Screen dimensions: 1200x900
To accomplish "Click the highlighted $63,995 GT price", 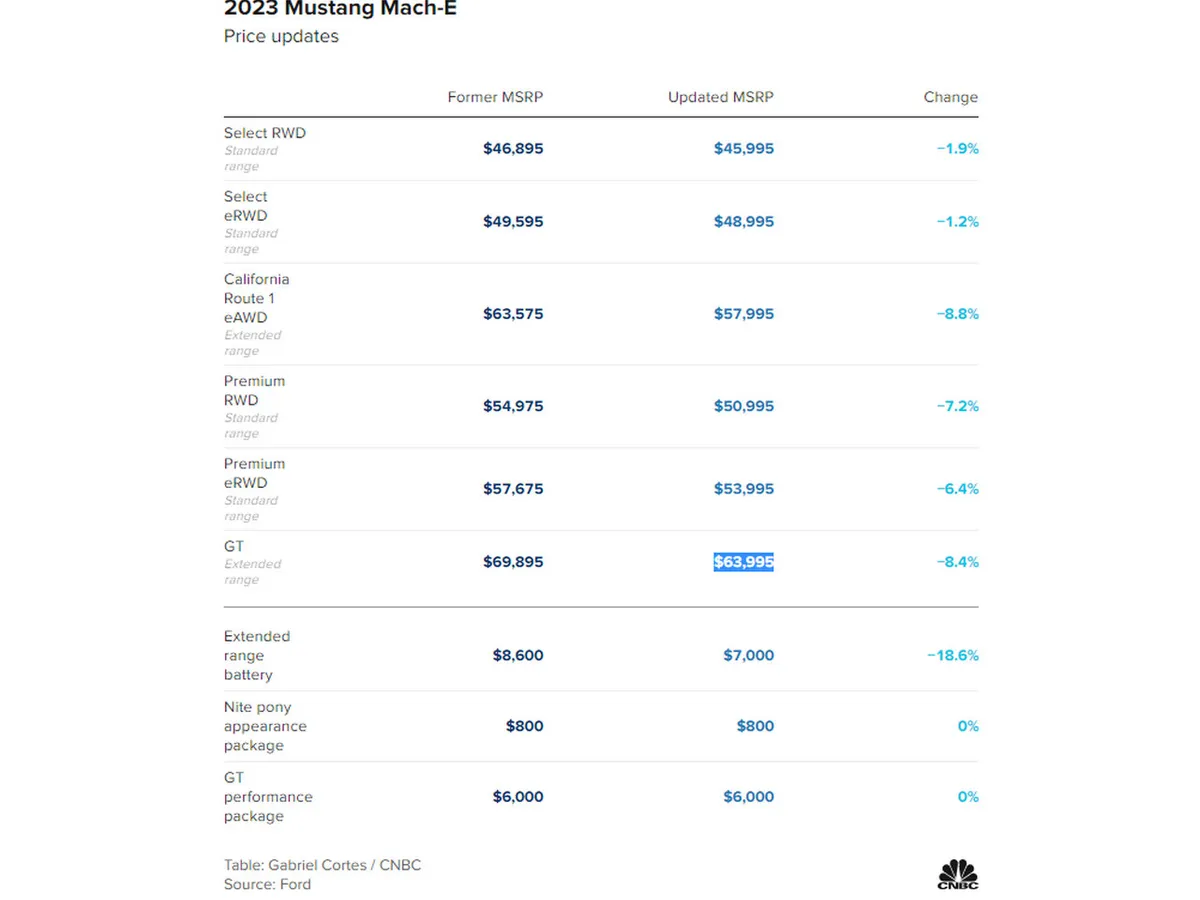I will coord(743,562).
